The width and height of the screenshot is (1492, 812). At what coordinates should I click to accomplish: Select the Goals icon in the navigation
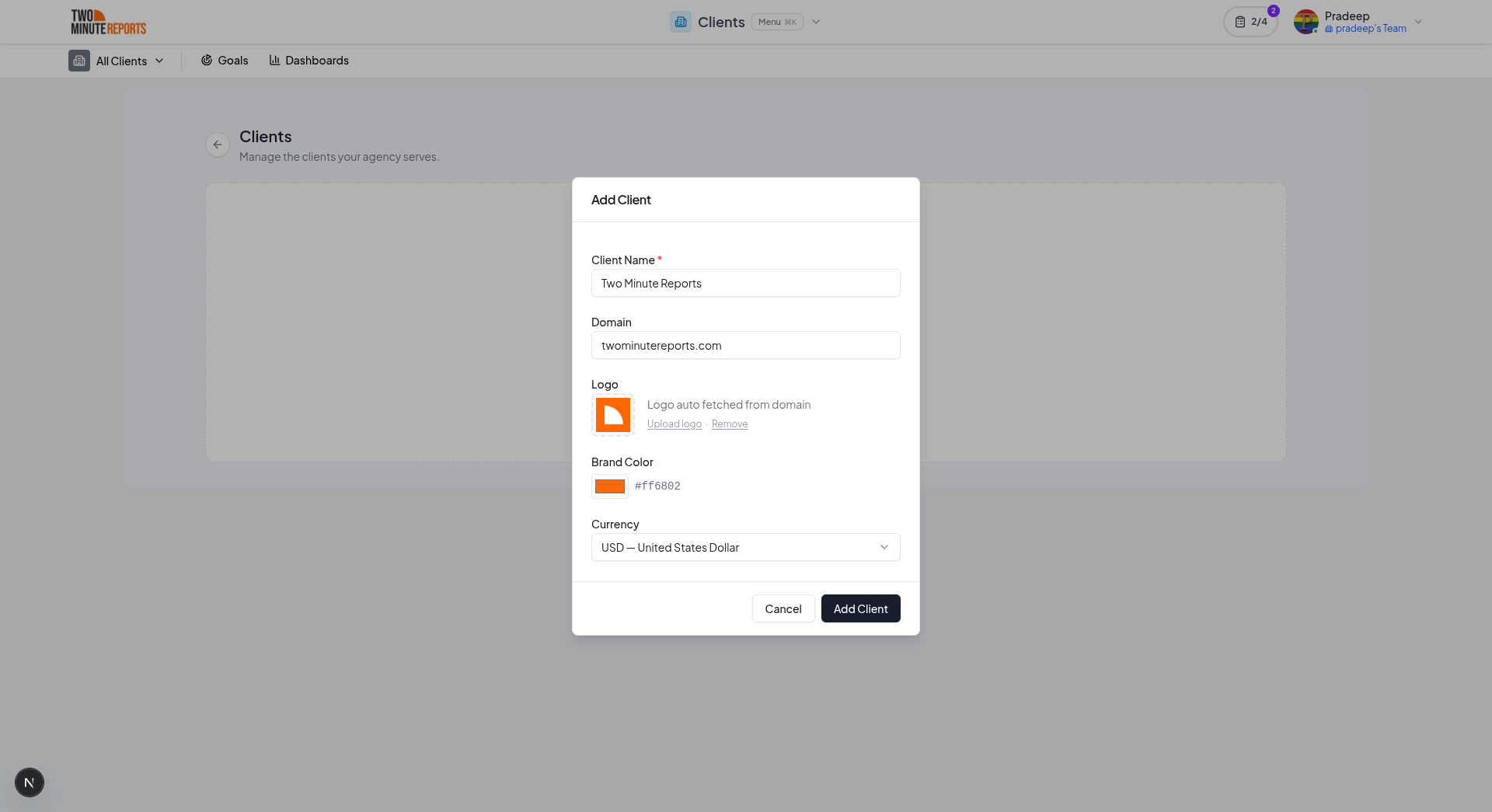pos(206,60)
